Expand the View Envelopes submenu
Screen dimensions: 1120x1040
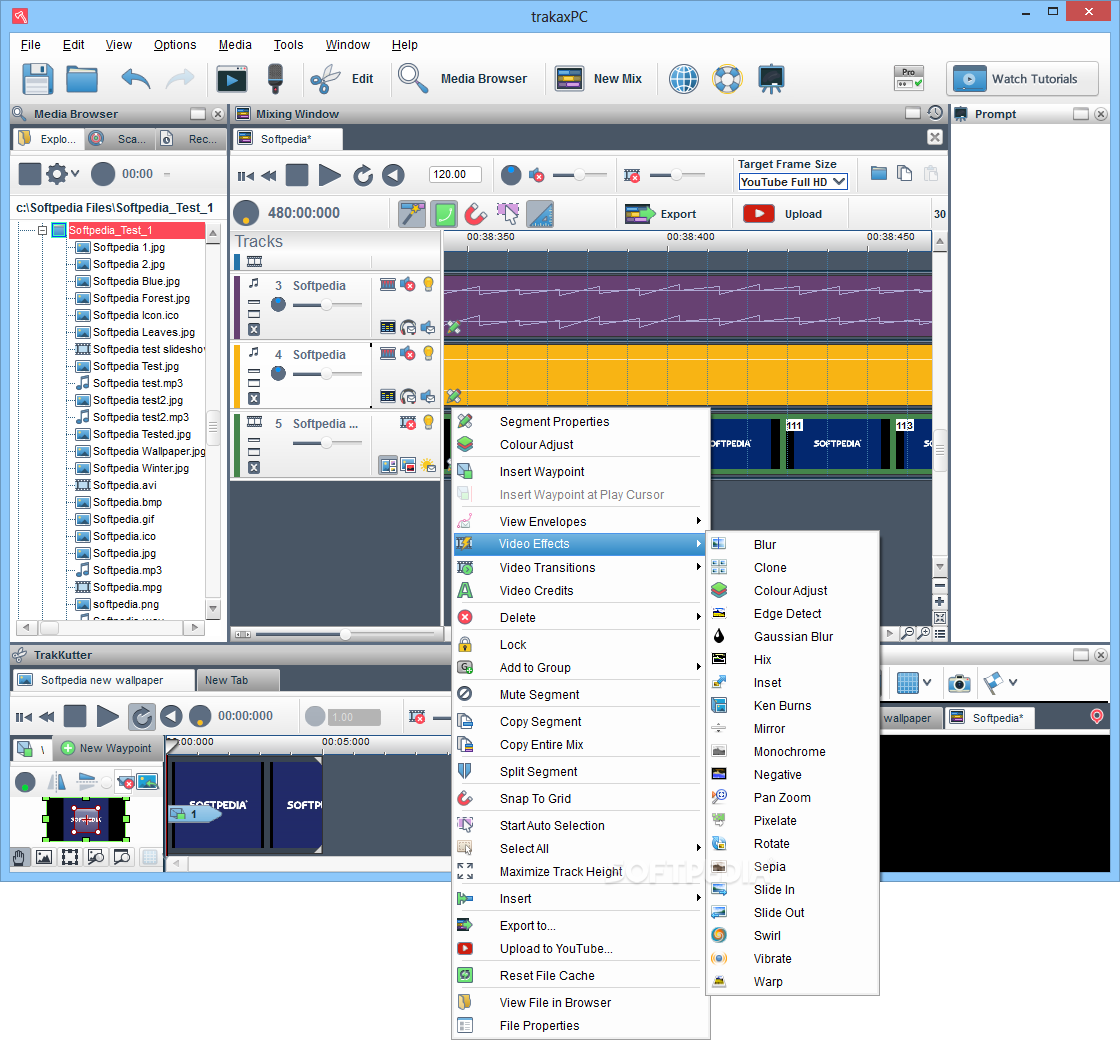580,521
